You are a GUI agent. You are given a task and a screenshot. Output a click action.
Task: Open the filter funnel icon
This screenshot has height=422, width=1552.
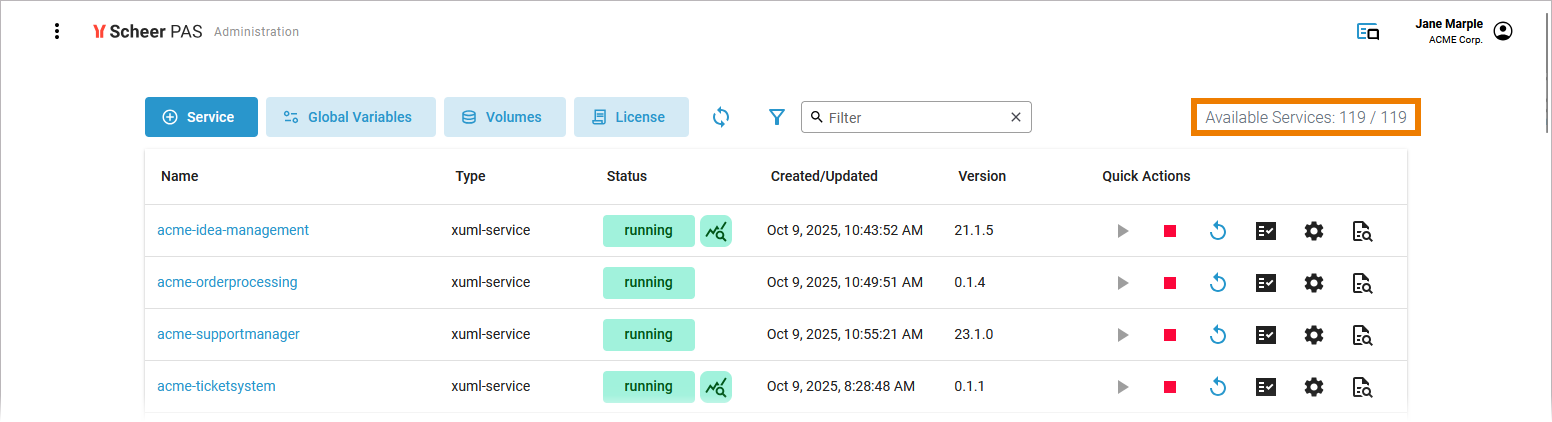click(x=777, y=117)
